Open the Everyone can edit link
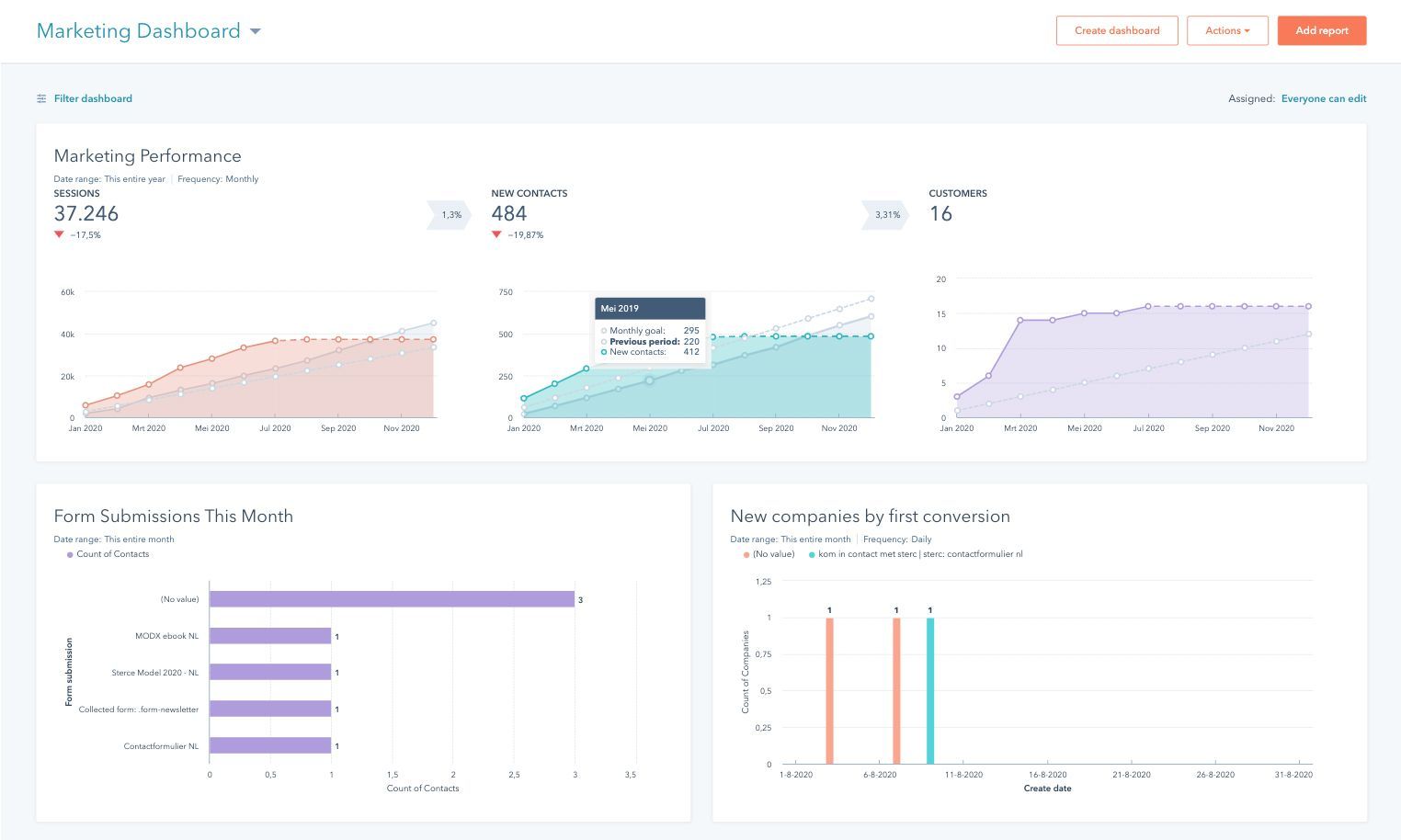 (x=1324, y=98)
